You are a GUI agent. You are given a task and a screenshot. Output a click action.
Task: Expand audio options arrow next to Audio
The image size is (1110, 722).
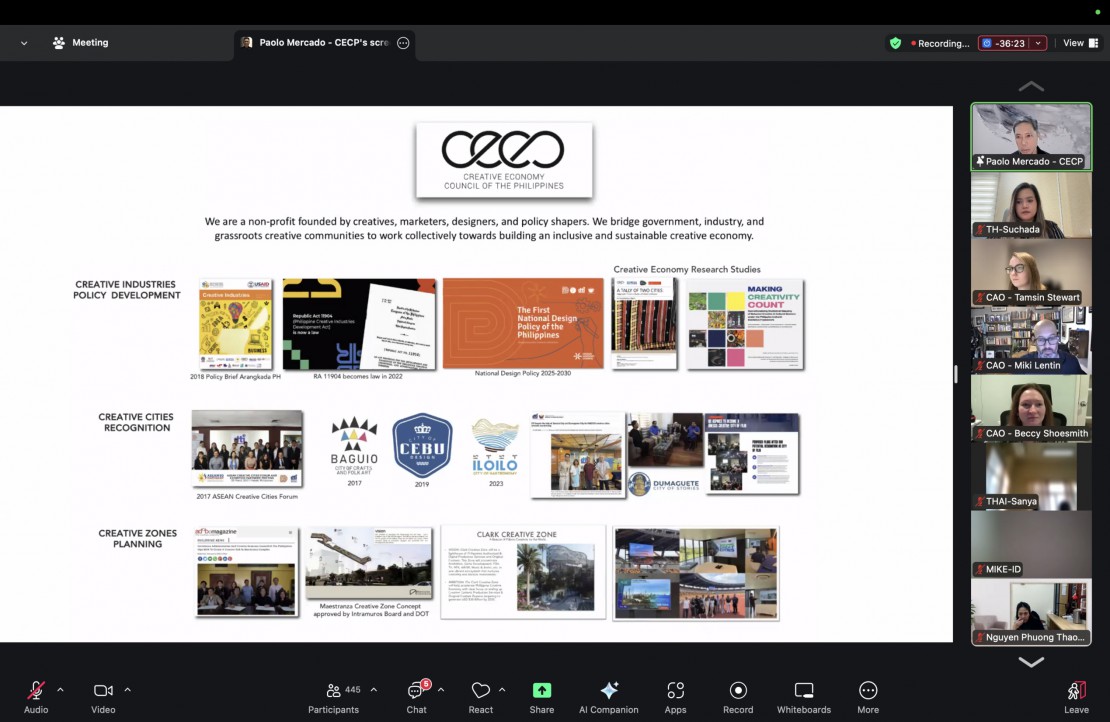tap(60, 689)
